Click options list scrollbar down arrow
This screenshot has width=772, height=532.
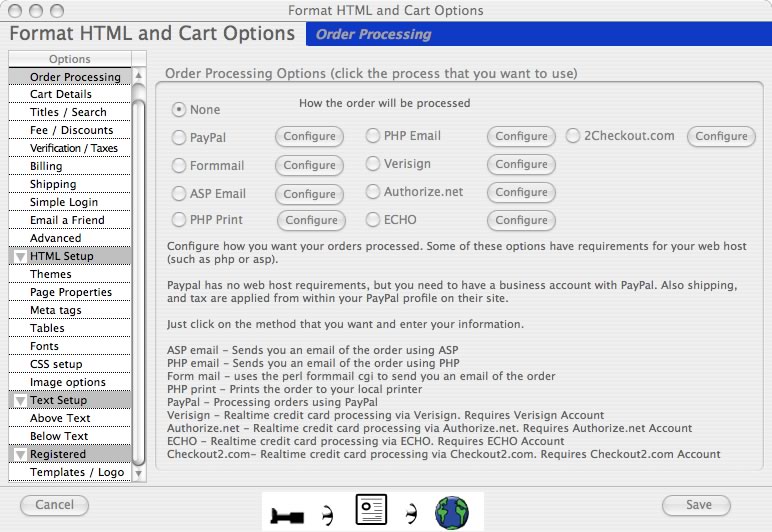click(139, 474)
